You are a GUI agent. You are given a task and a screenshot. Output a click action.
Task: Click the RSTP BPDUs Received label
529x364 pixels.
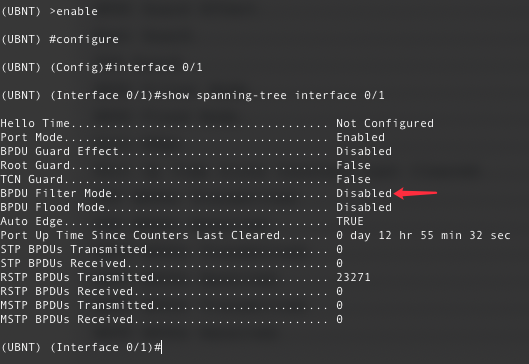coord(66,291)
